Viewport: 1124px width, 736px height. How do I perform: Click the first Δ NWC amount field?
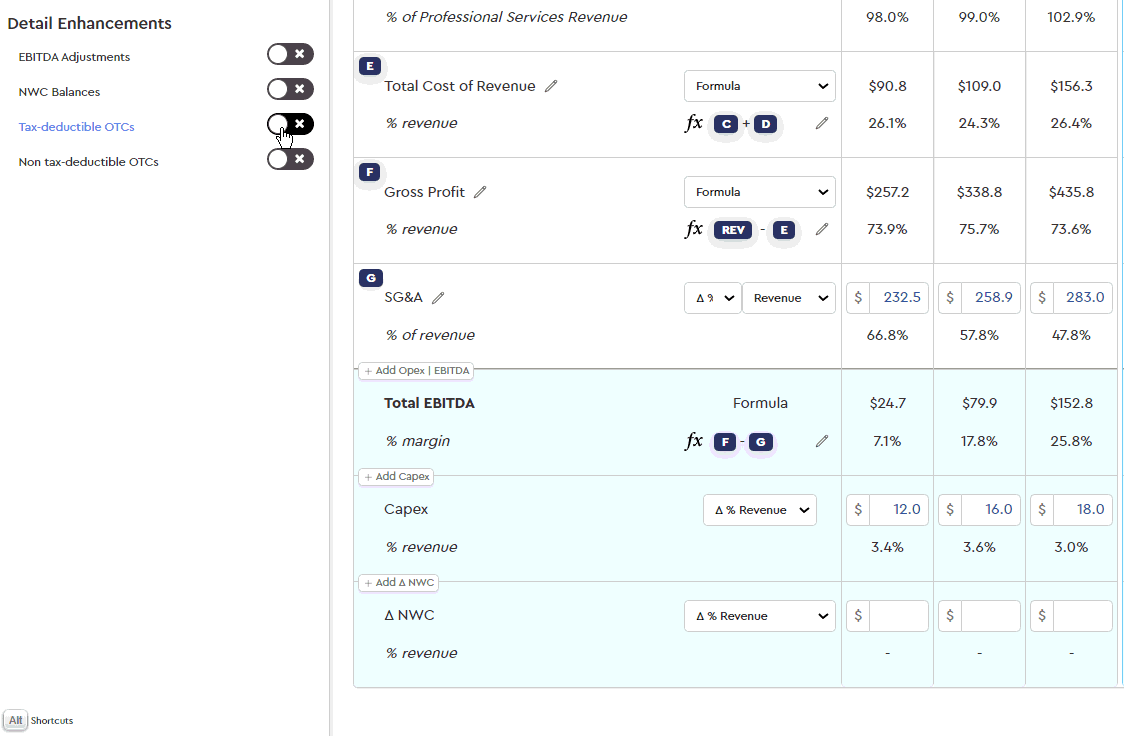(897, 616)
